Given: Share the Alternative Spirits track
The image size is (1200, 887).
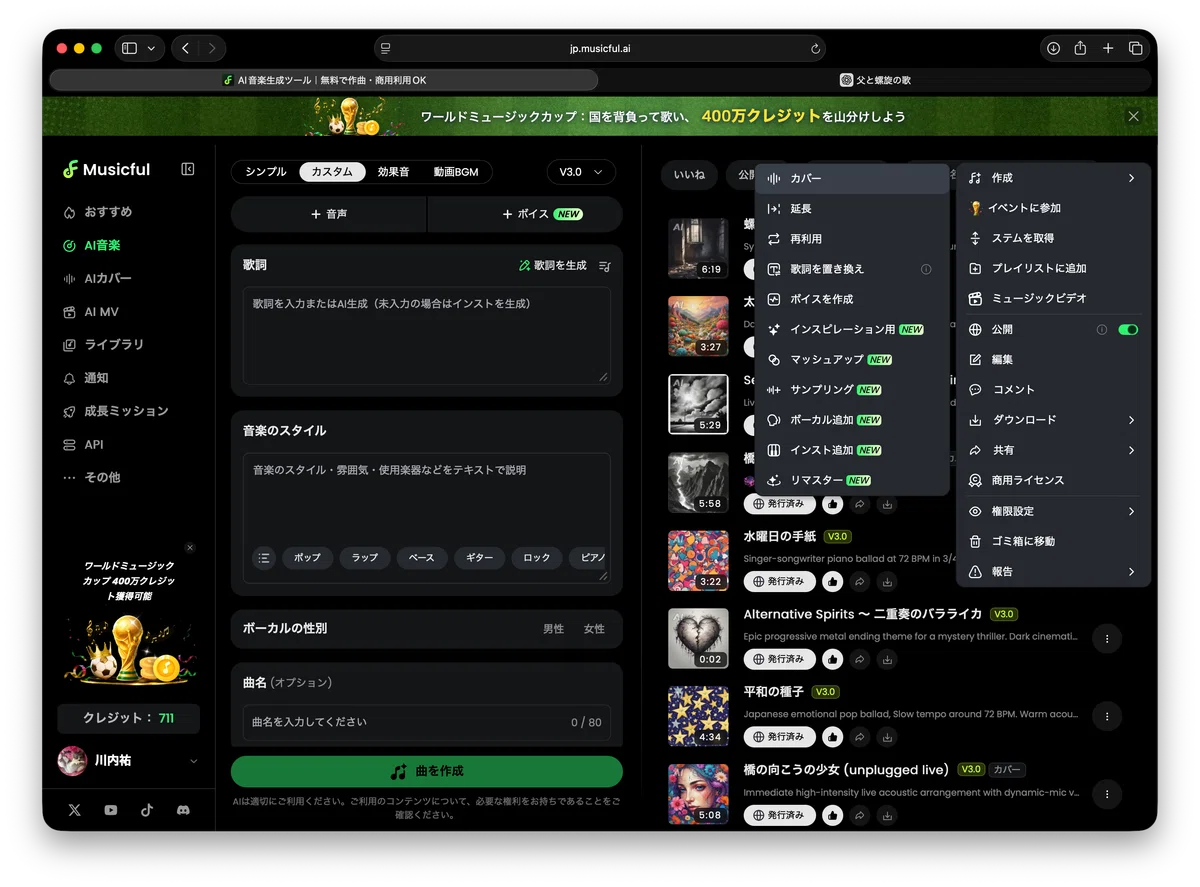Looking at the screenshot, I should point(860,659).
